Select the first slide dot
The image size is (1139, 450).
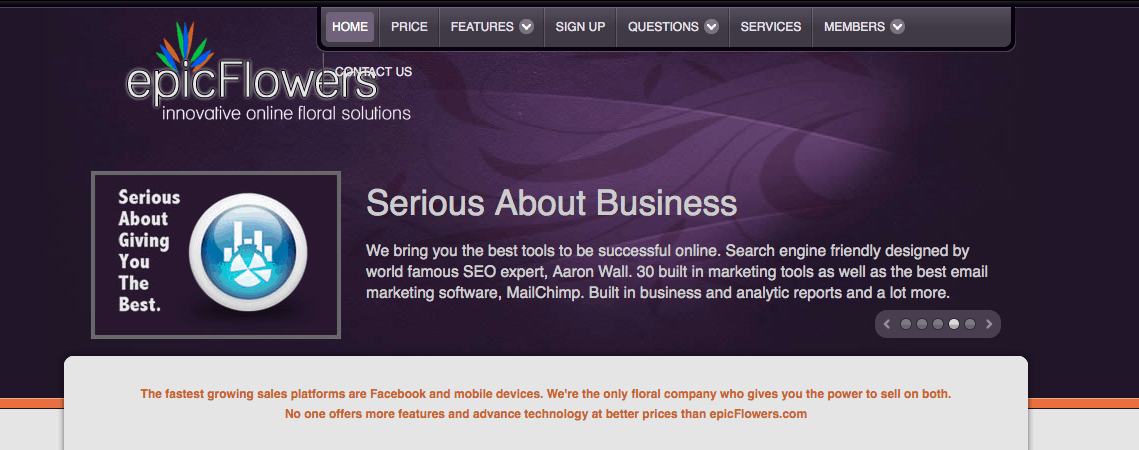(x=906, y=324)
